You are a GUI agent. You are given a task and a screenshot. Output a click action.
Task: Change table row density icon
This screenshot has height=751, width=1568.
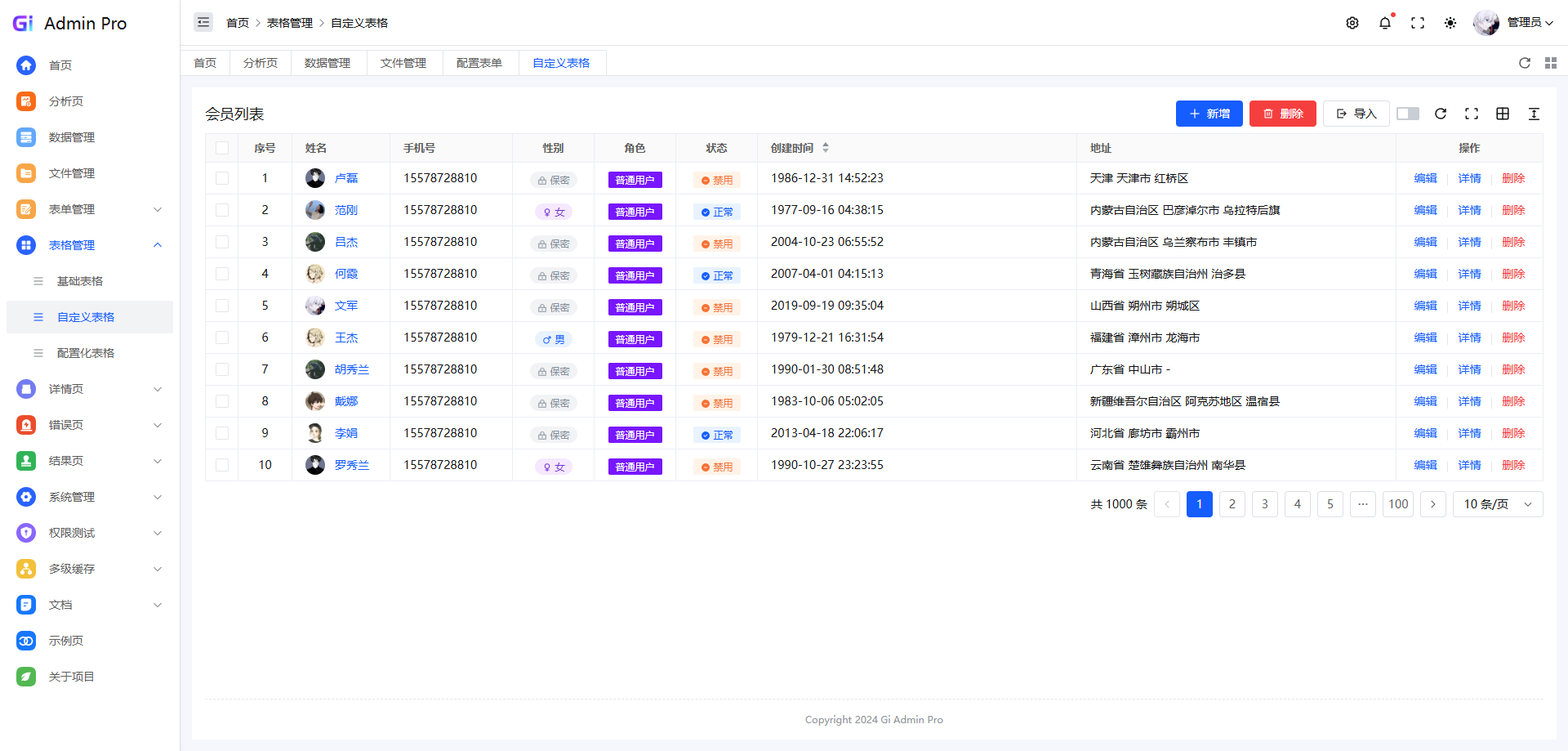(1534, 114)
